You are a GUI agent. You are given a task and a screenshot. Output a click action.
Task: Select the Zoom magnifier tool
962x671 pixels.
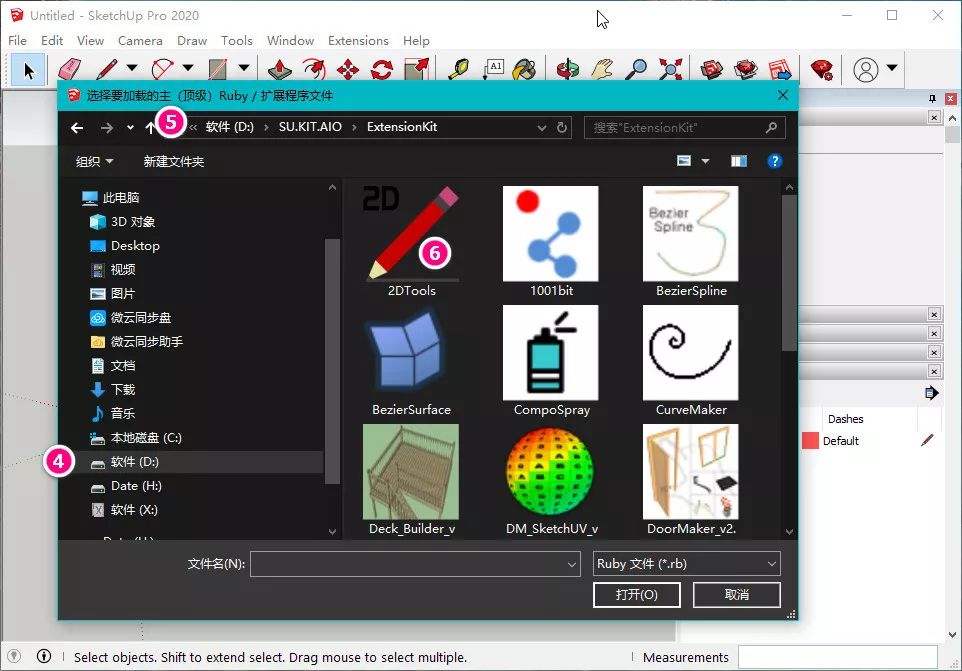[636, 69]
